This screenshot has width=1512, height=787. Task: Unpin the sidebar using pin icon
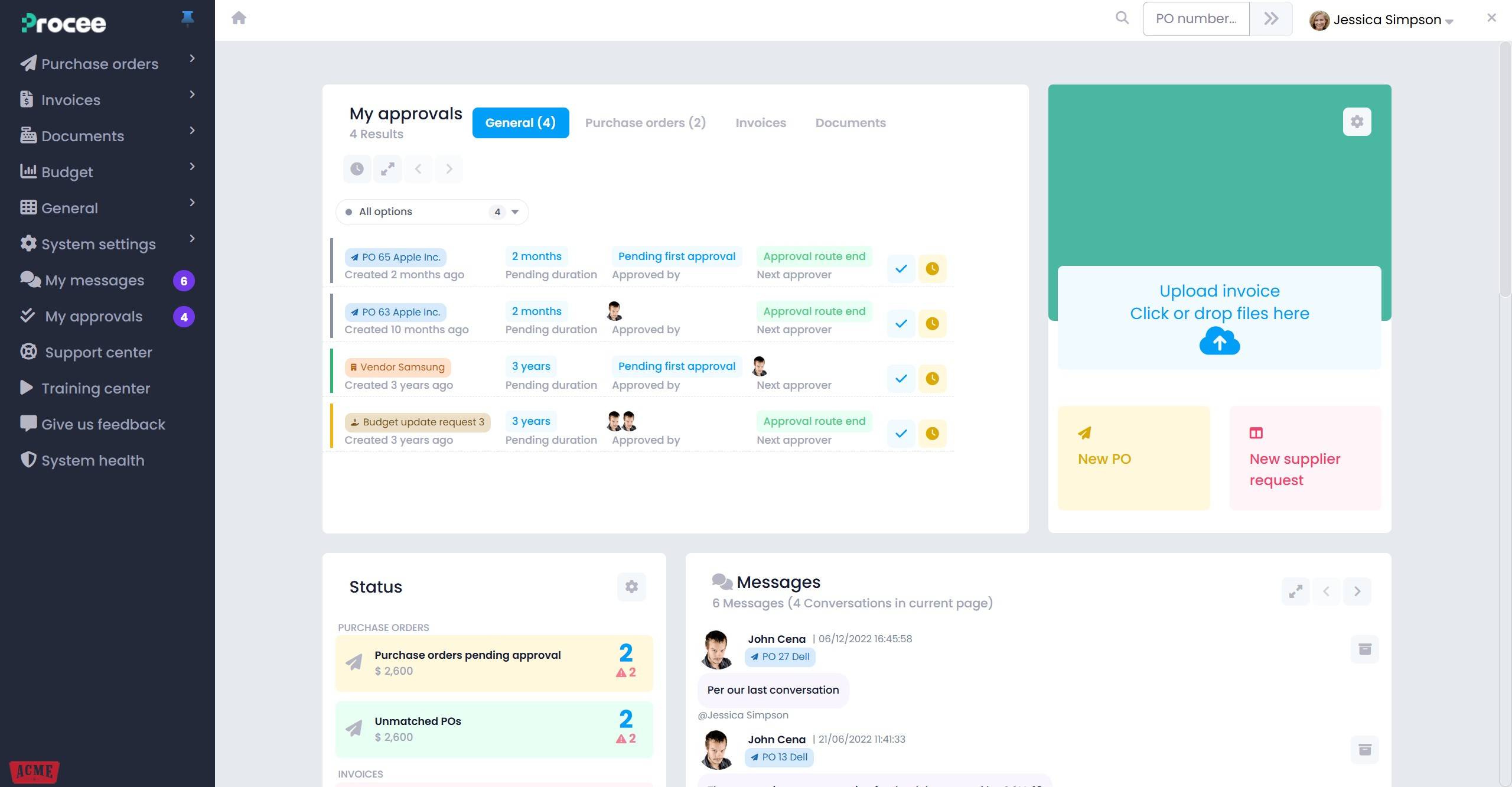pyautogui.click(x=187, y=19)
